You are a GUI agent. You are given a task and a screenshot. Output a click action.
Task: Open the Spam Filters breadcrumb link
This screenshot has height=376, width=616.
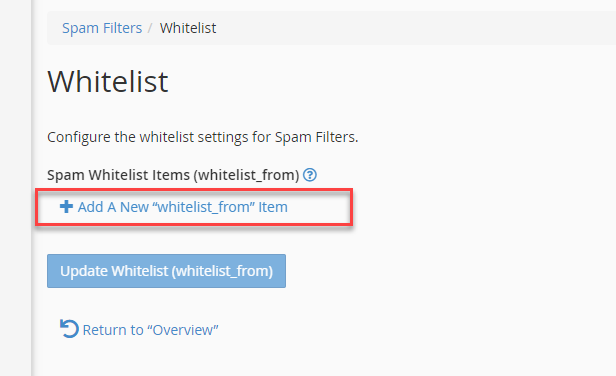[102, 28]
